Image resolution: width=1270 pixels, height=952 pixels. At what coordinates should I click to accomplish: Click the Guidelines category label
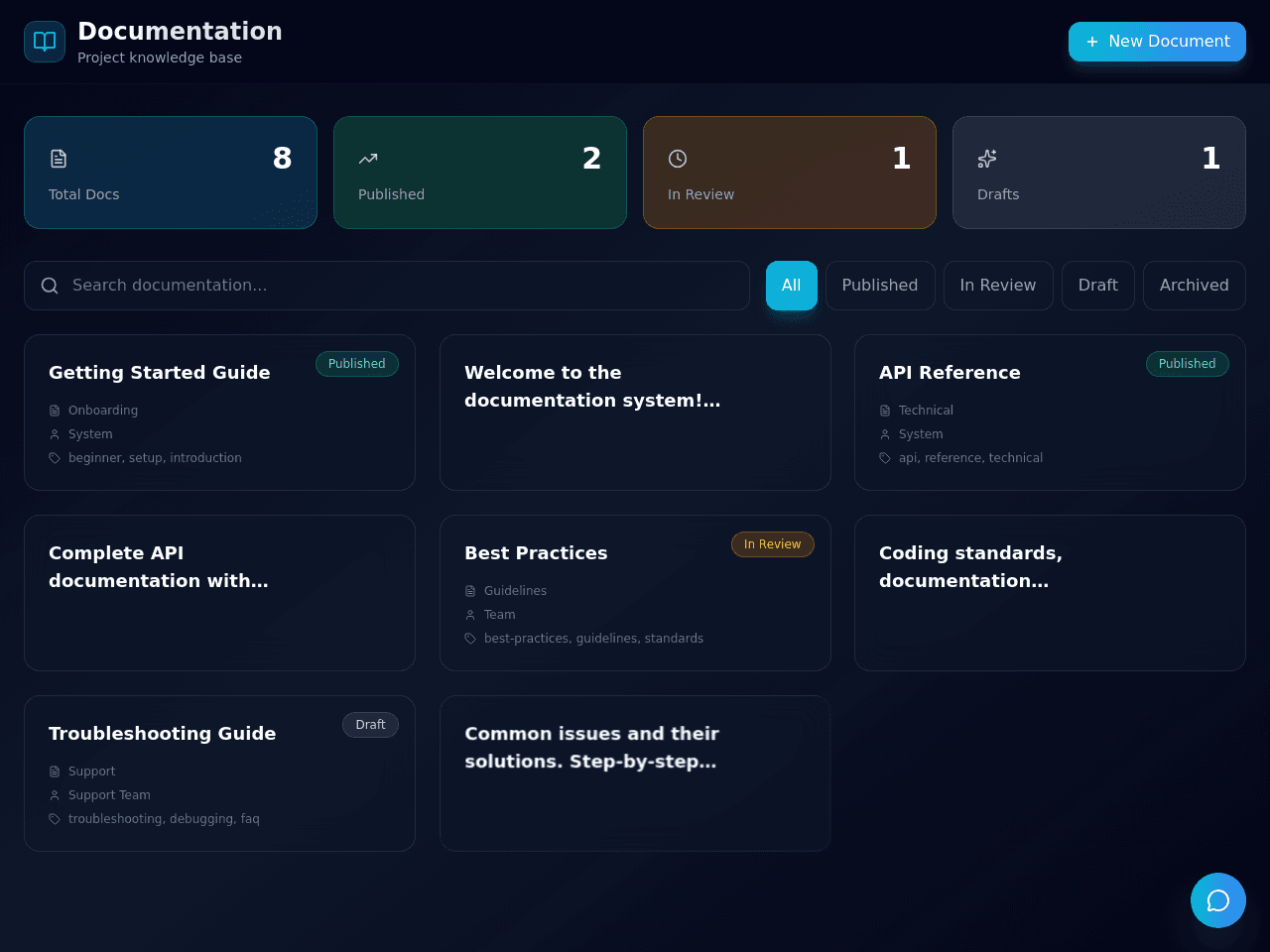pos(515,591)
